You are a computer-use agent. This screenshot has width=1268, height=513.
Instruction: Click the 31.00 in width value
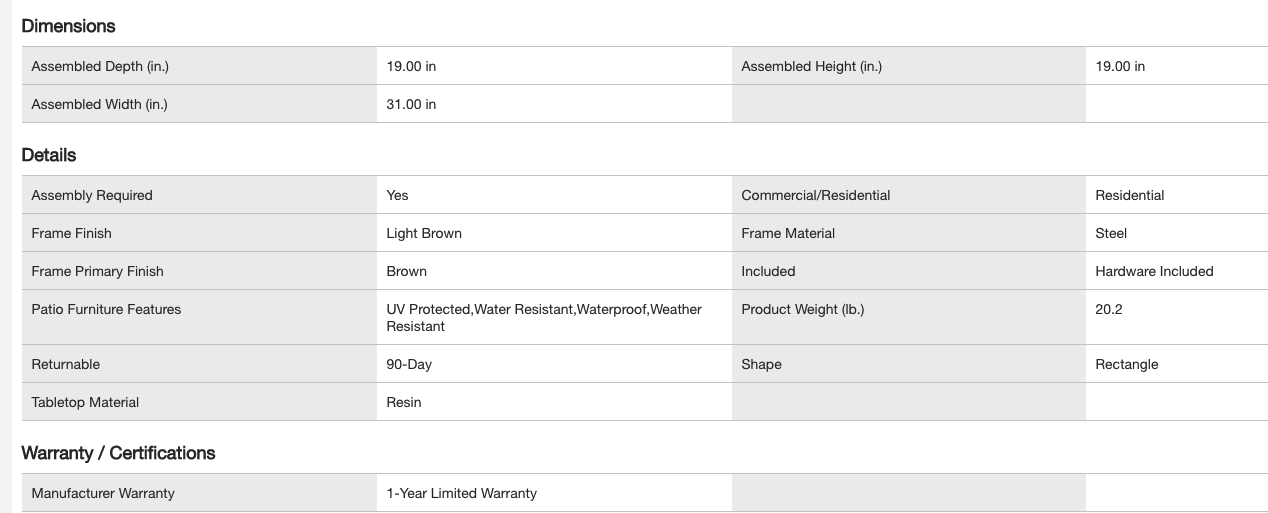[x=411, y=105]
